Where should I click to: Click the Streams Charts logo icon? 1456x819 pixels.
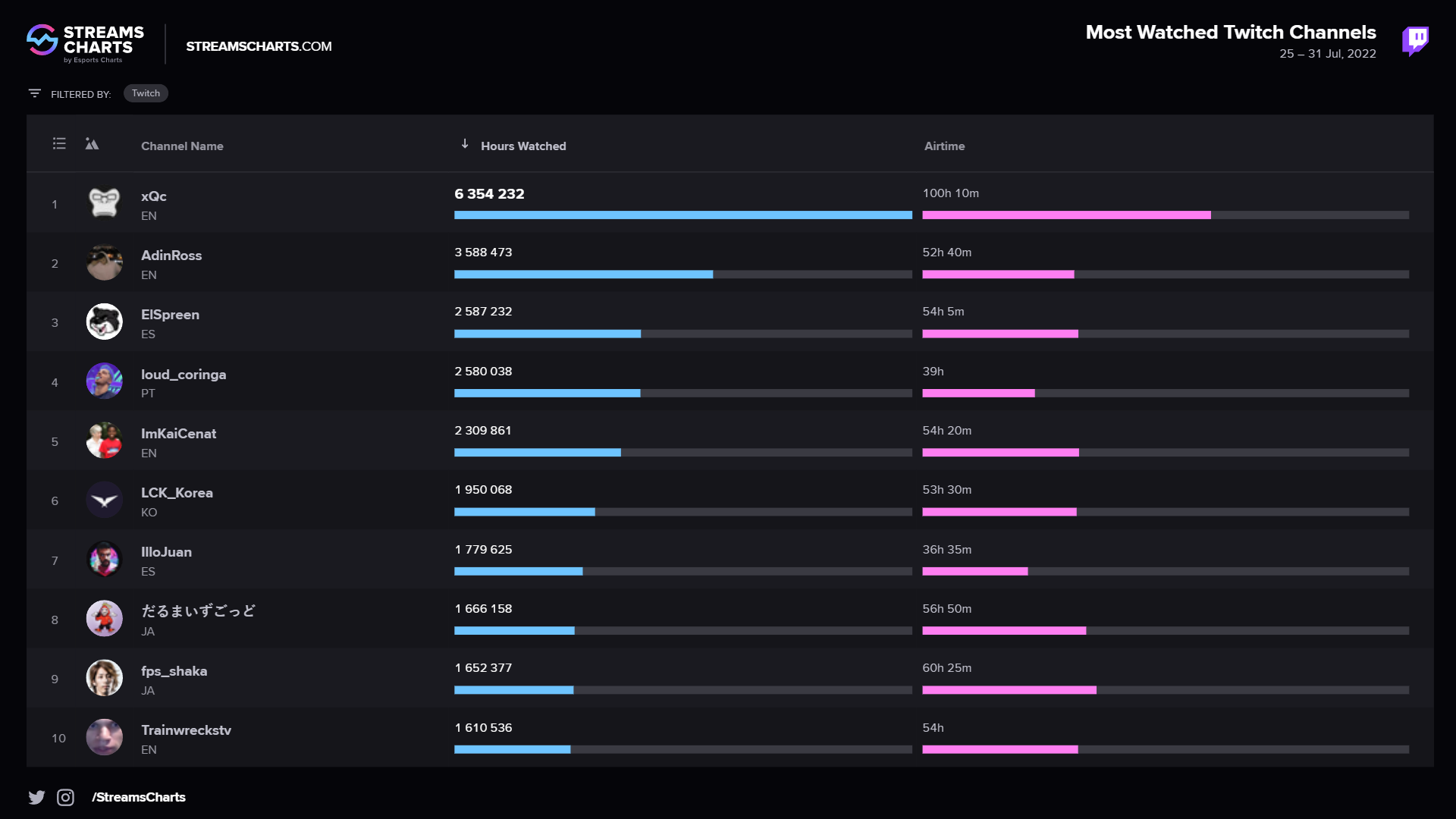(42, 40)
